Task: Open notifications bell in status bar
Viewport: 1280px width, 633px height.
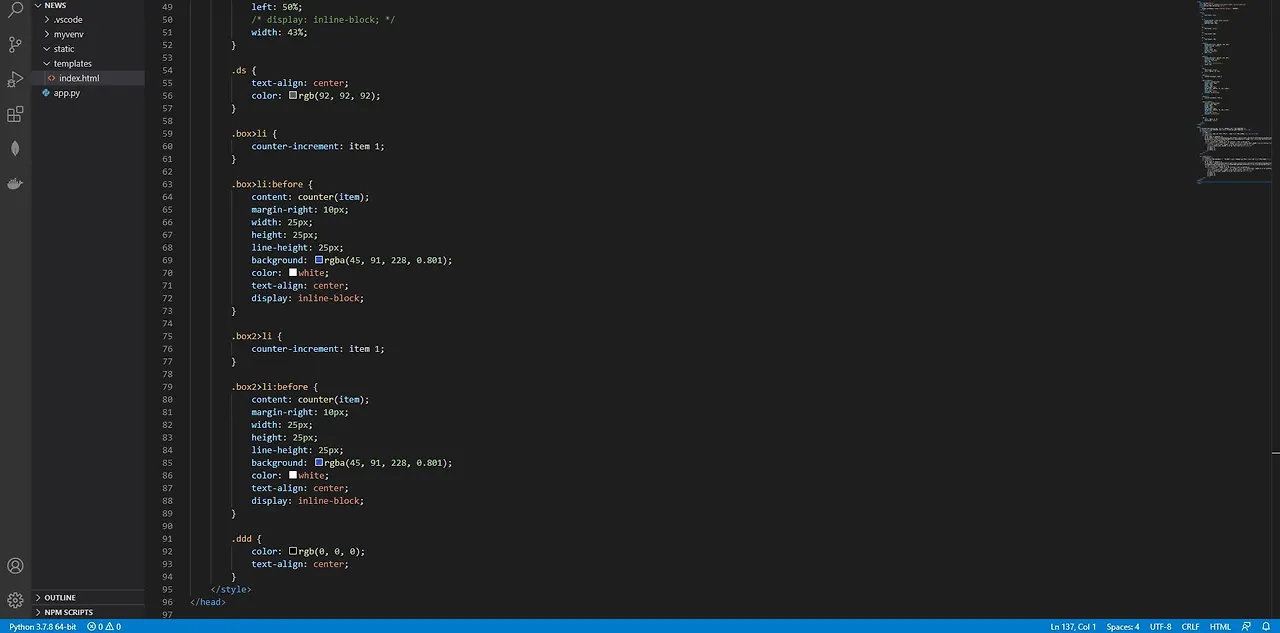Action: [1266, 627]
